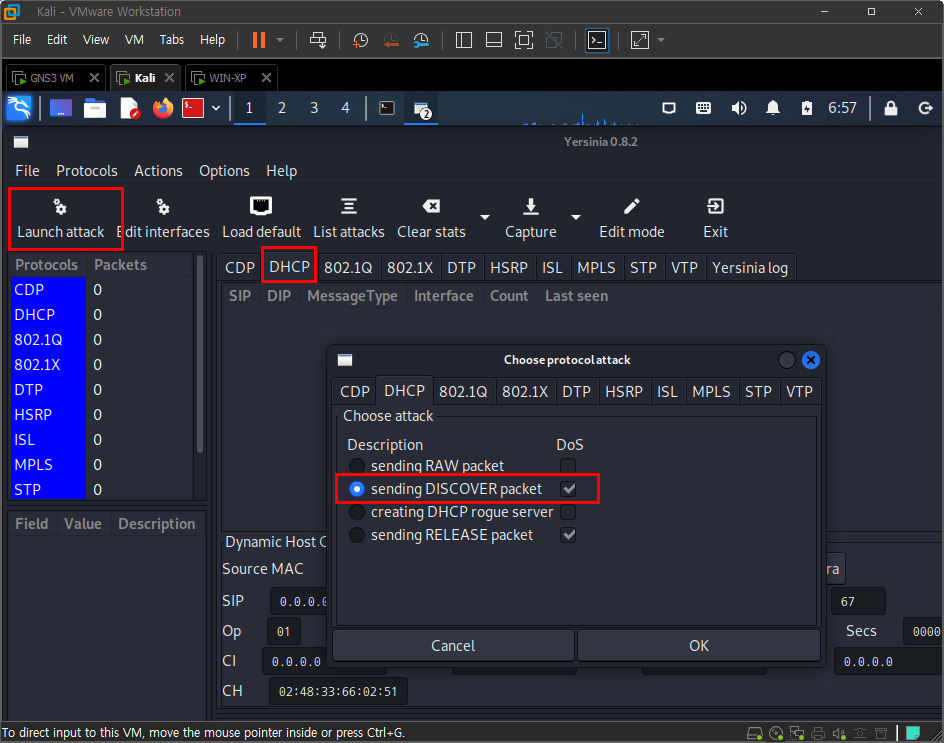Expand the Clear stats dropdown arrow
The width and height of the screenshot is (944, 743).
tap(485, 217)
